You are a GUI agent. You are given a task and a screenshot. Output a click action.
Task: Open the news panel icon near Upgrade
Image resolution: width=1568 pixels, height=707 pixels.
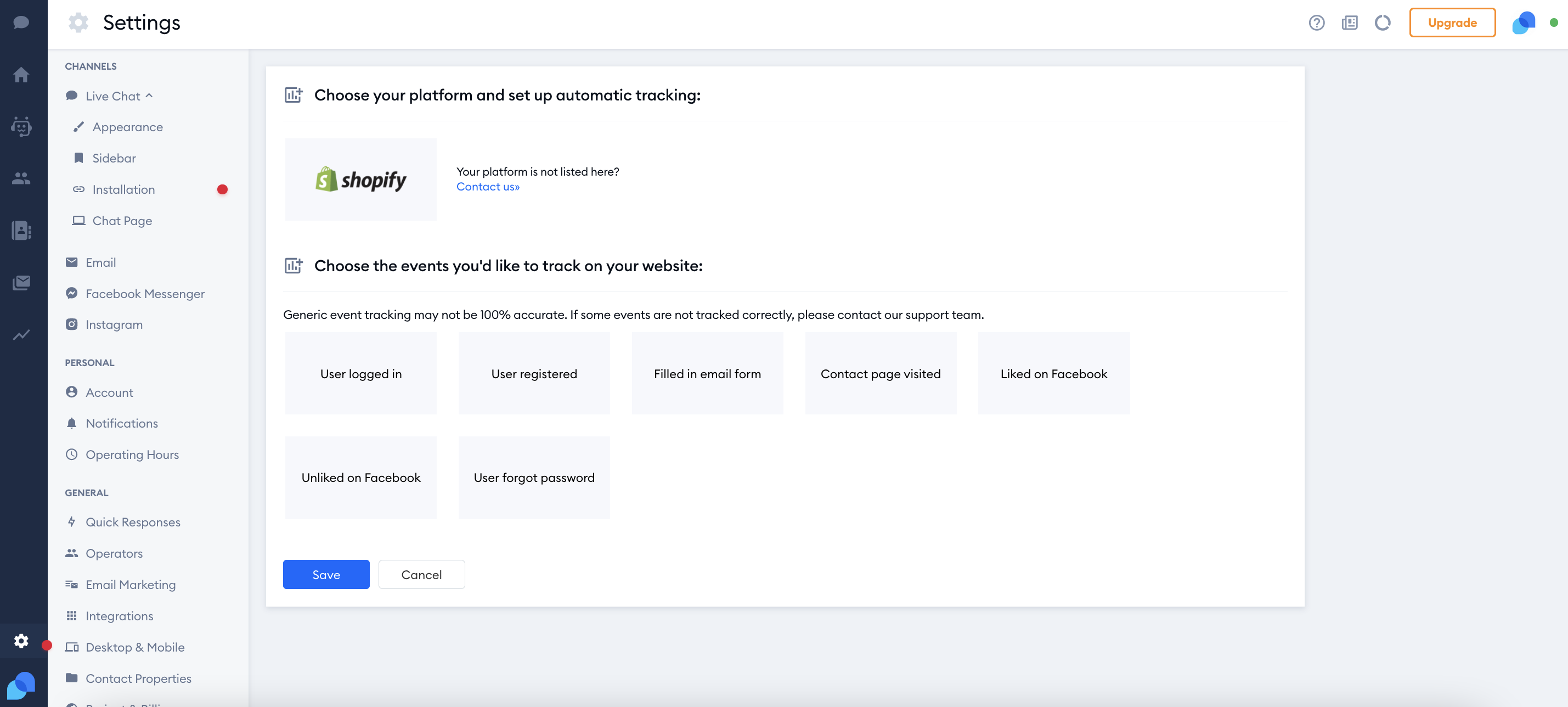pyautogui.click(x=1350, y=23)
